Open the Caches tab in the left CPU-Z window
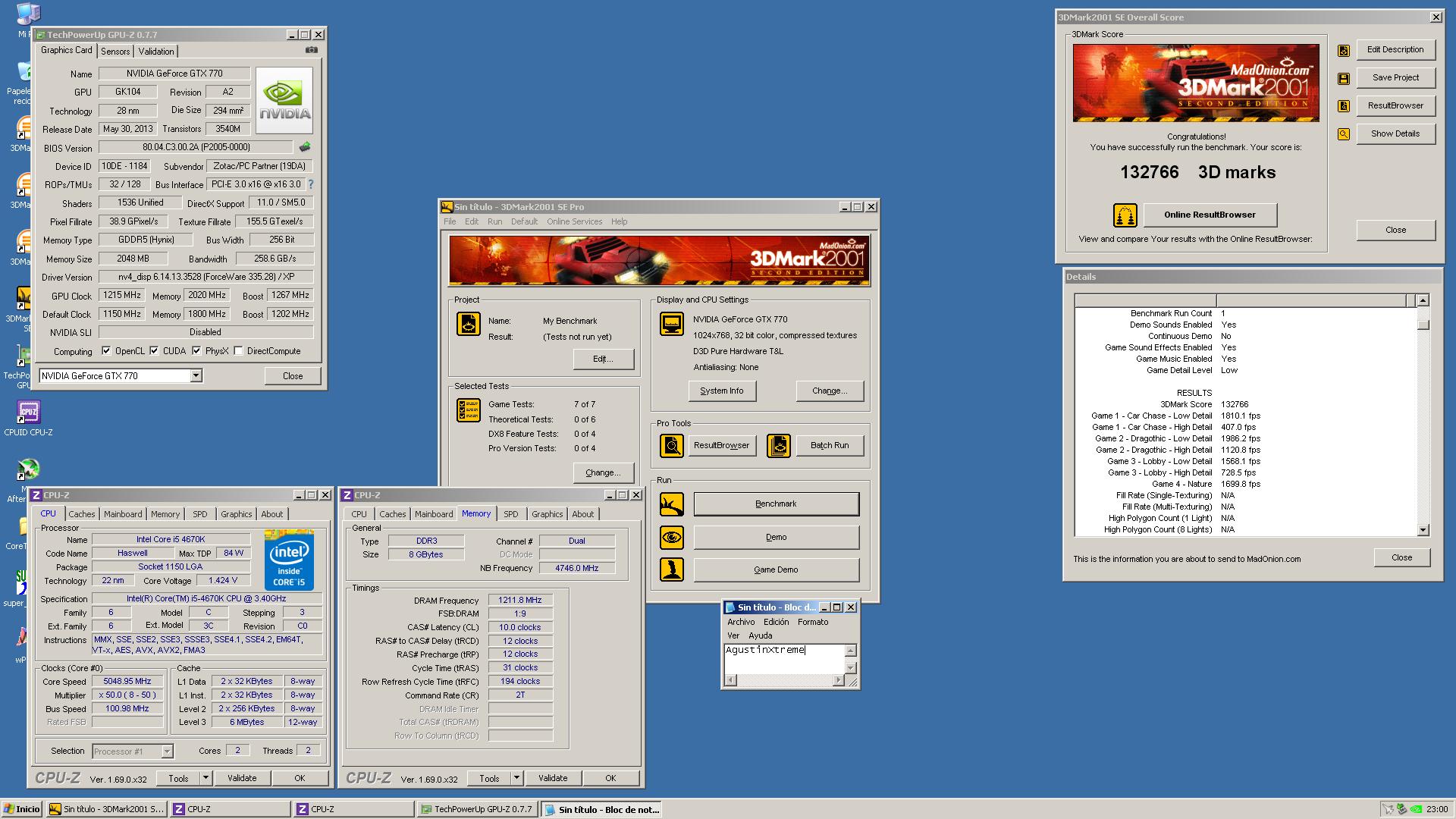The height and width of the screenshot is (819, 1456). pos(82,514)
